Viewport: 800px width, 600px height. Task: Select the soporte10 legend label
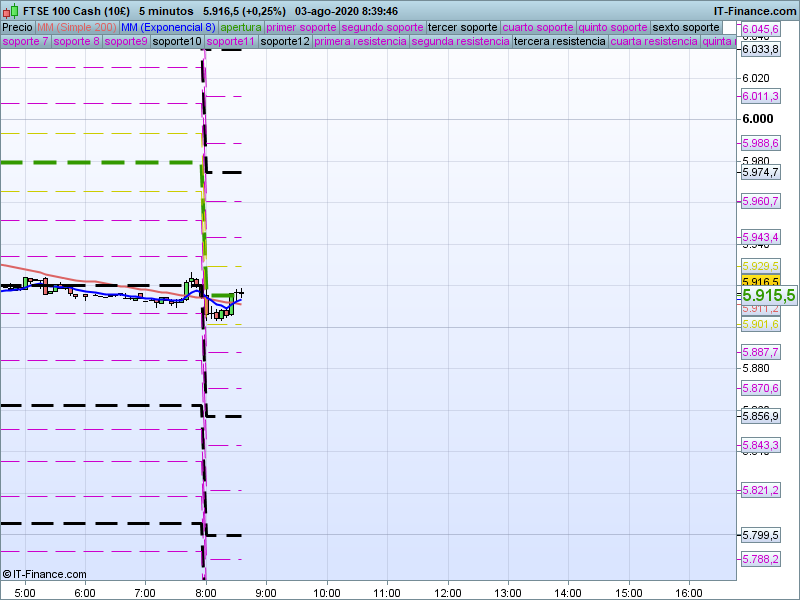(x=178, y=42)
